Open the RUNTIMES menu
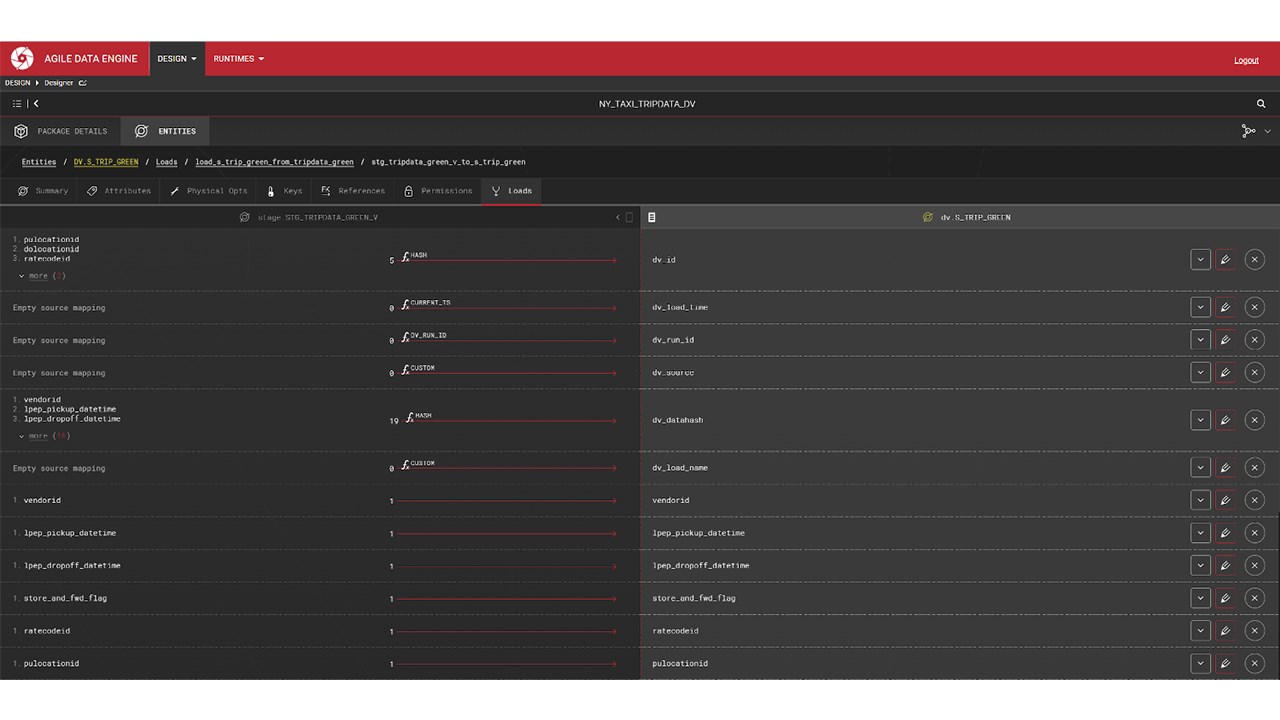The image size is (1280, 720). coord(237,58)
